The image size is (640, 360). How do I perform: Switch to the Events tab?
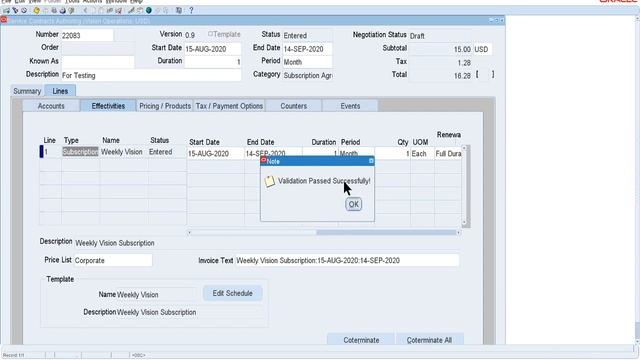350,106
